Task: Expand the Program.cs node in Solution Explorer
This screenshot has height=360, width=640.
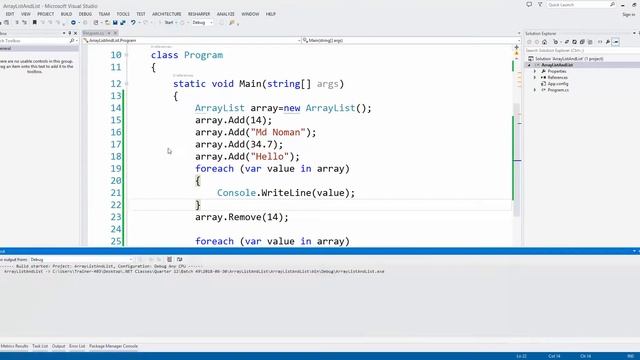Action: [x=535, y=90]
